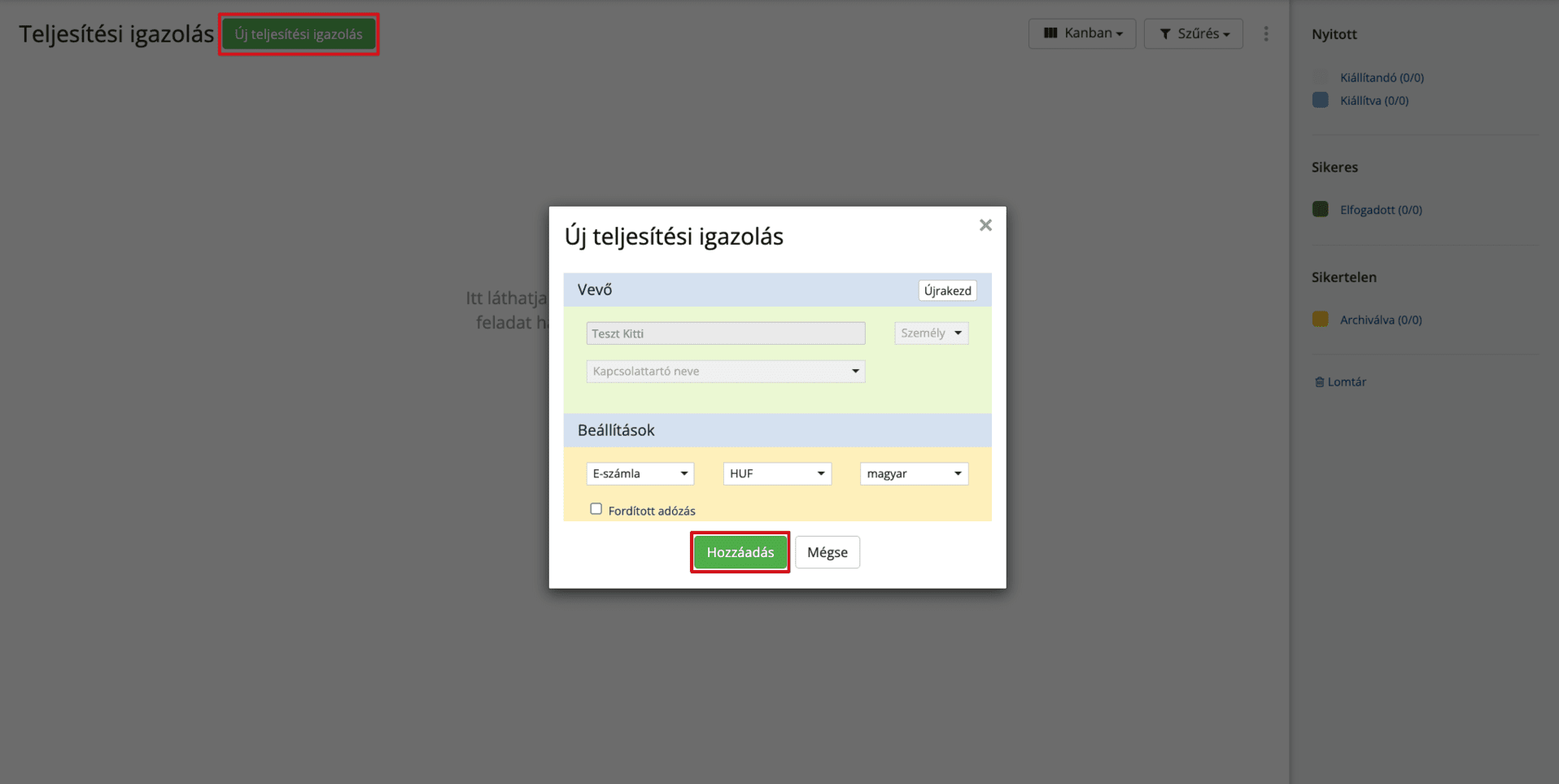Select the Elfogadott (0/0) status link
This screenshot has width=1559, height=784.
1381,210
